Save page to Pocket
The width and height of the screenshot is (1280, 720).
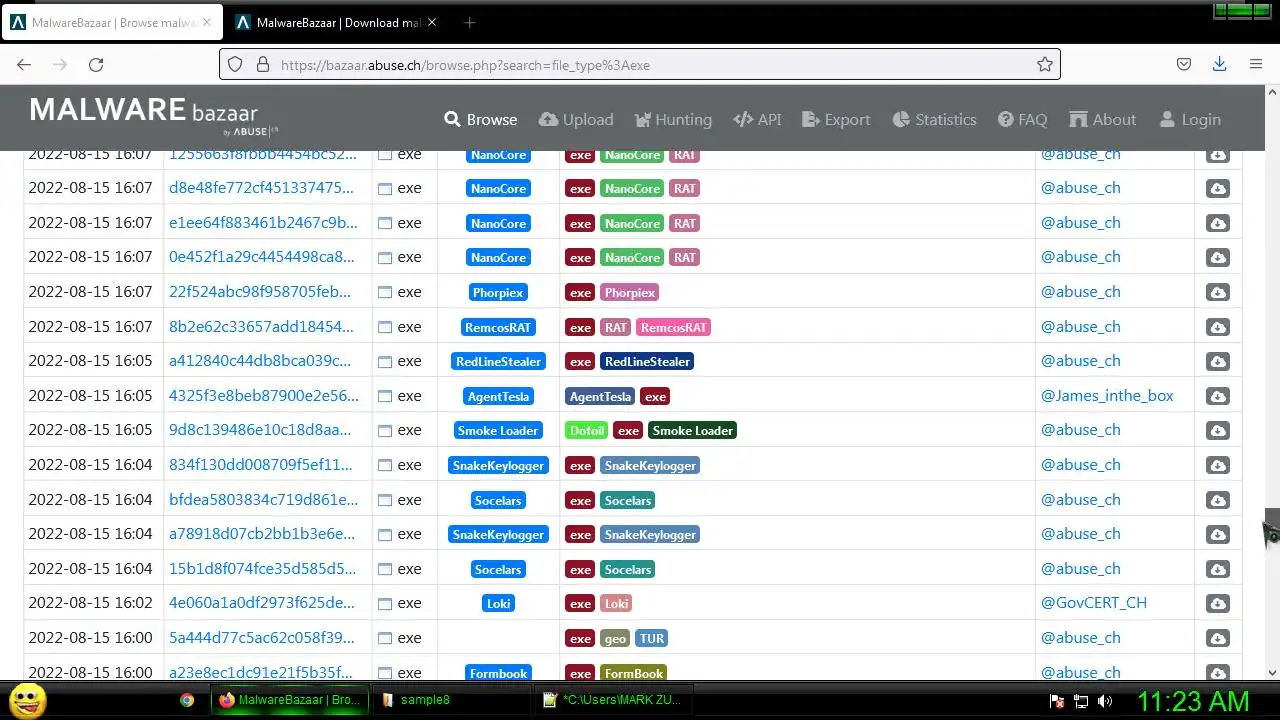pos(1184,64)
